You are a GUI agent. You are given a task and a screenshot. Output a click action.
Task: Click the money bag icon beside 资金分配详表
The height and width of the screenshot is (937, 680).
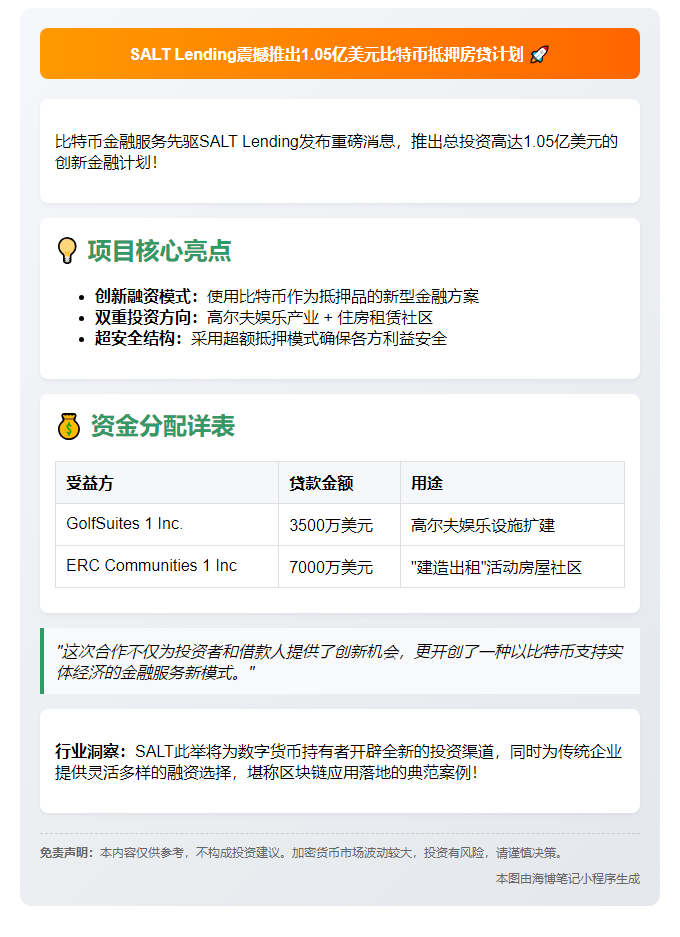pyautogui.click(x=68, y=427)
